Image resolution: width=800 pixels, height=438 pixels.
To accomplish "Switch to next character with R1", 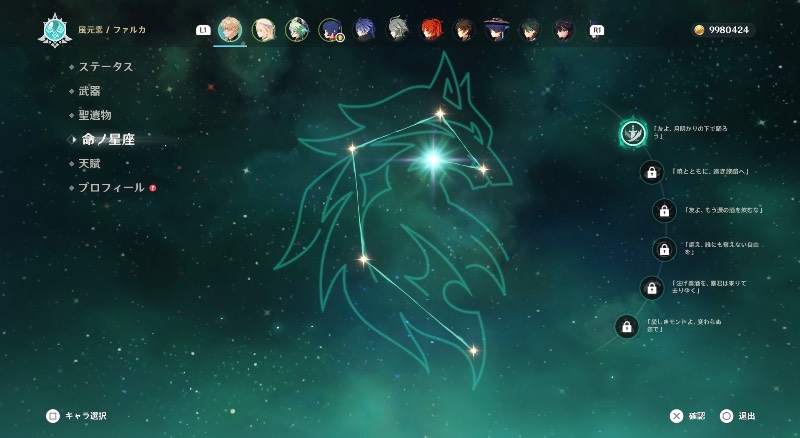I will point(596,30).
